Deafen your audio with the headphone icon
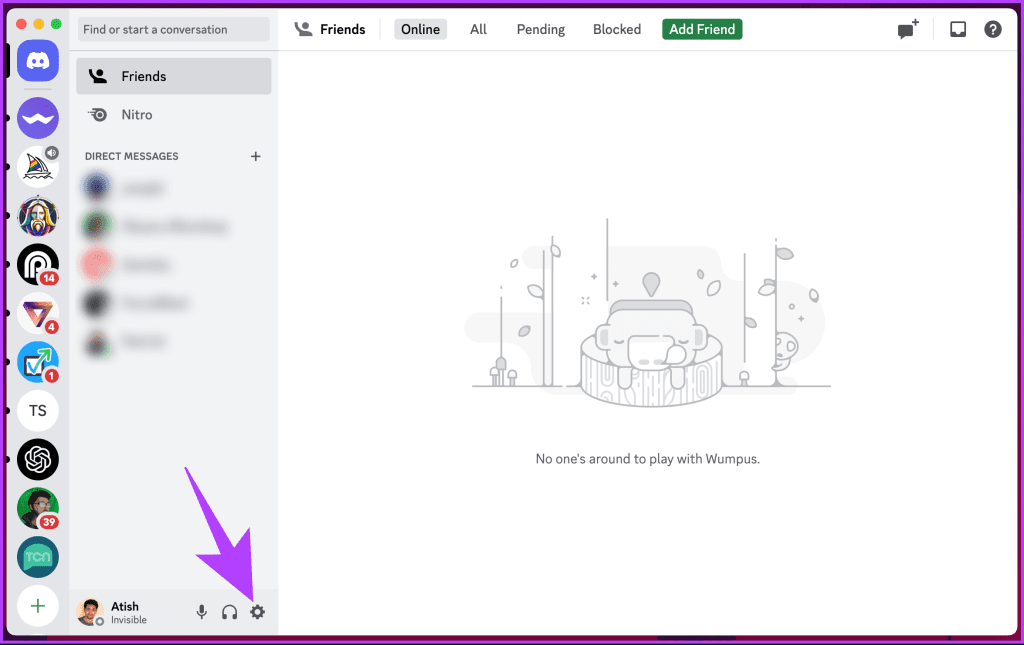This screenshot has height=645, width=1024. coord(229,611)
